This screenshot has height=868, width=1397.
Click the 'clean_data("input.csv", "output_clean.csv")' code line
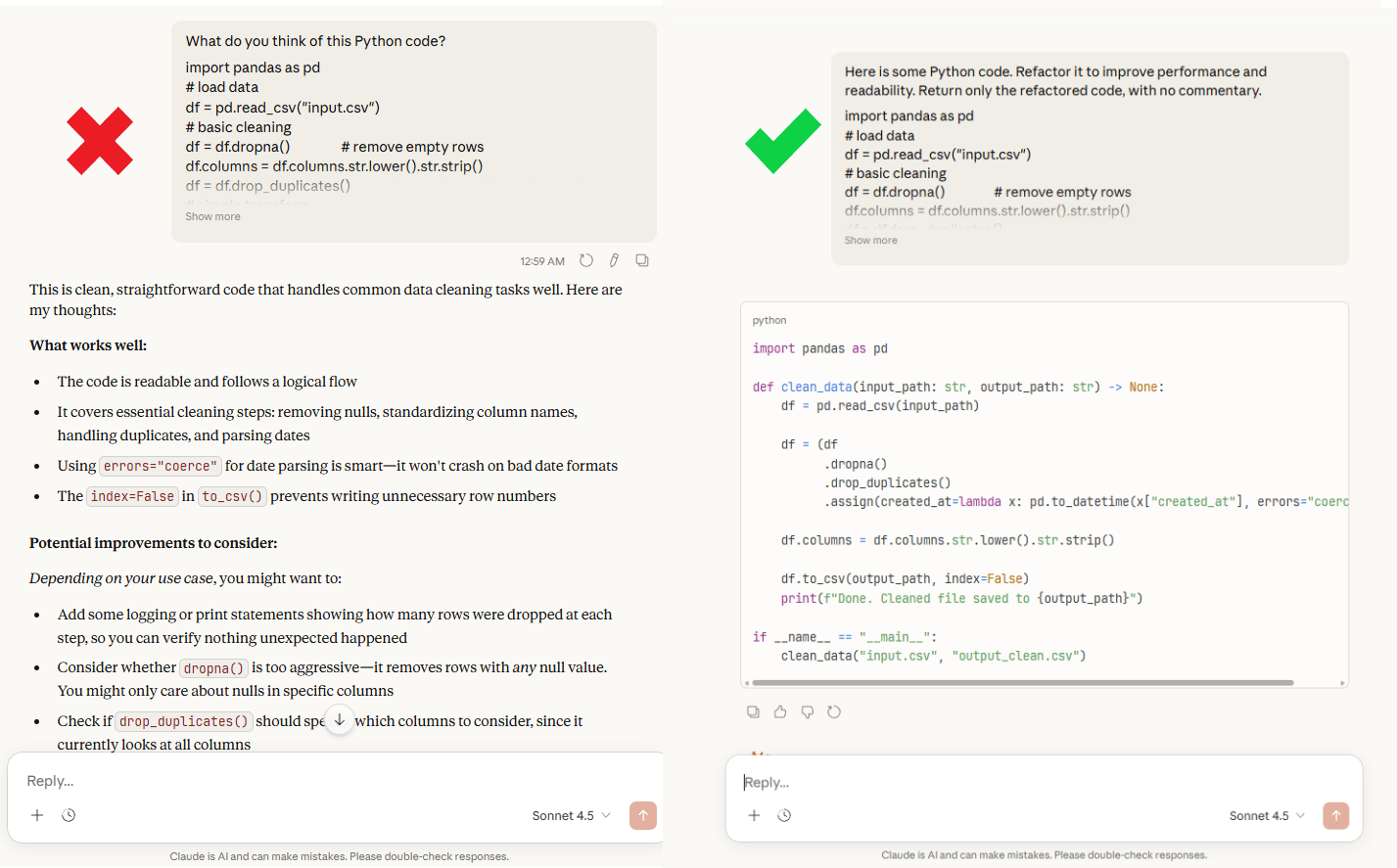pos(933,656)
